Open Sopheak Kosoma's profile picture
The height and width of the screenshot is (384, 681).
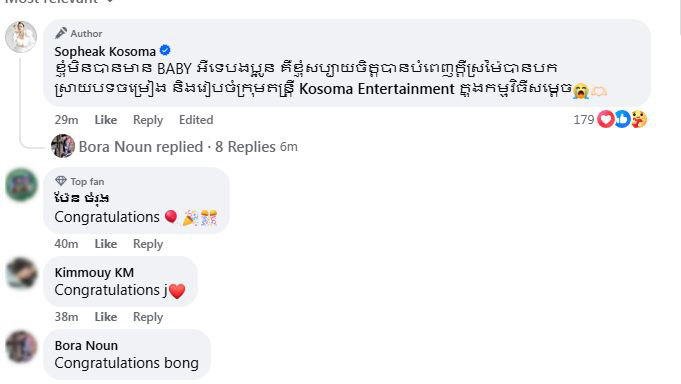[x=21, y=37]
